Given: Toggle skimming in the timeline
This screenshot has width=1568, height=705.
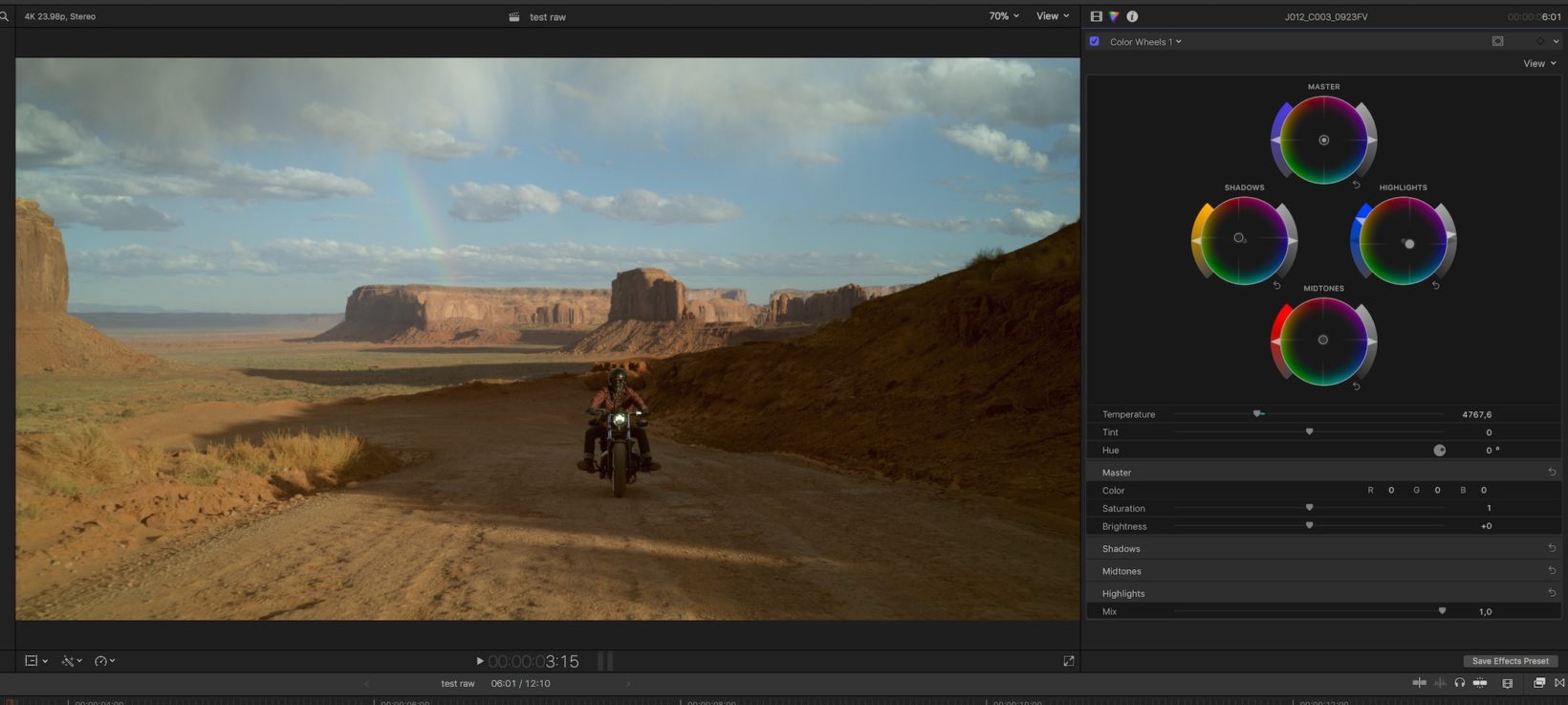Looking at the screenshot, I should (1420, 683).
